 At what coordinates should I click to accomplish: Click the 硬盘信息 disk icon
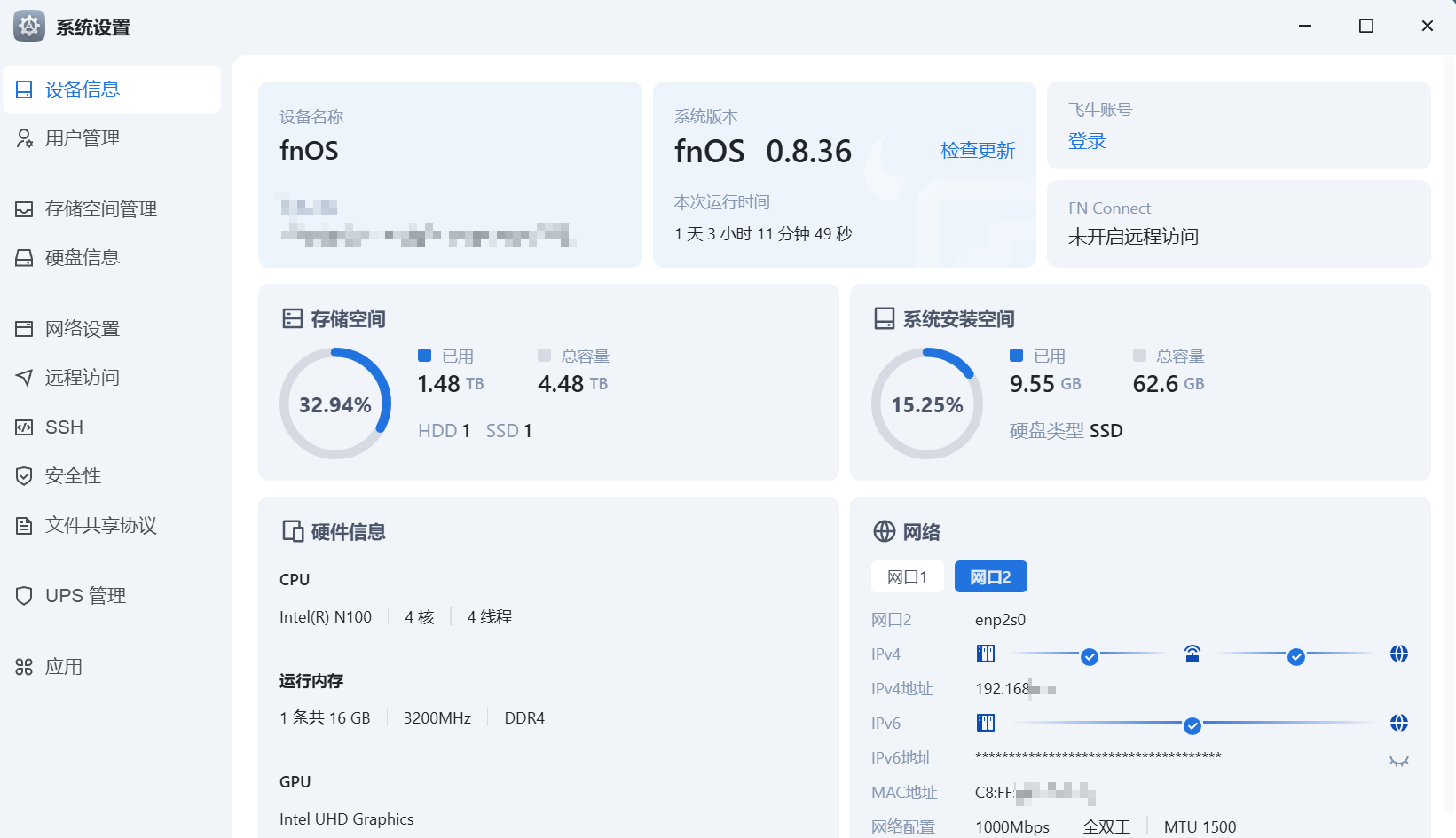point(24,258)
